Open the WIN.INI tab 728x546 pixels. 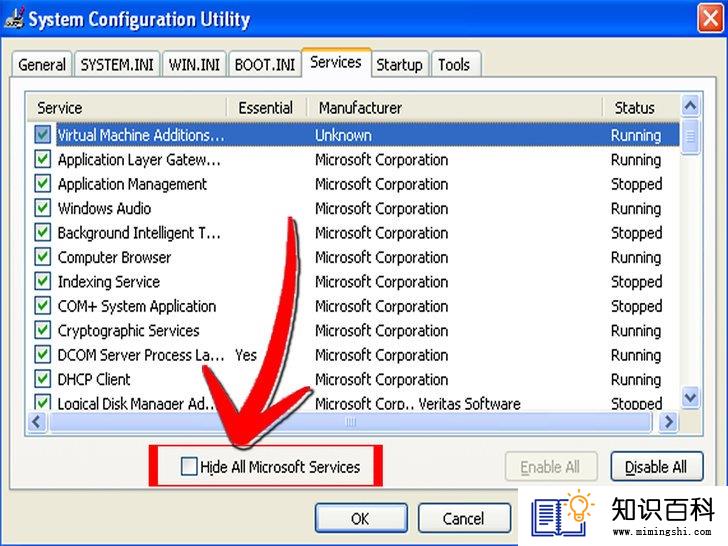[194, 64]
